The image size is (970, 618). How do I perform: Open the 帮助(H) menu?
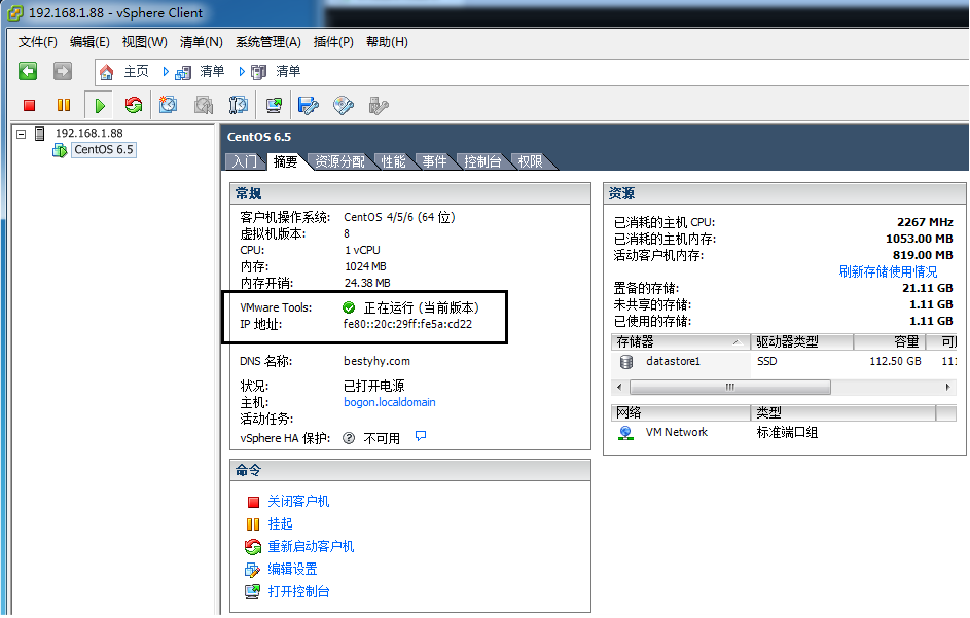pos(387,41)
